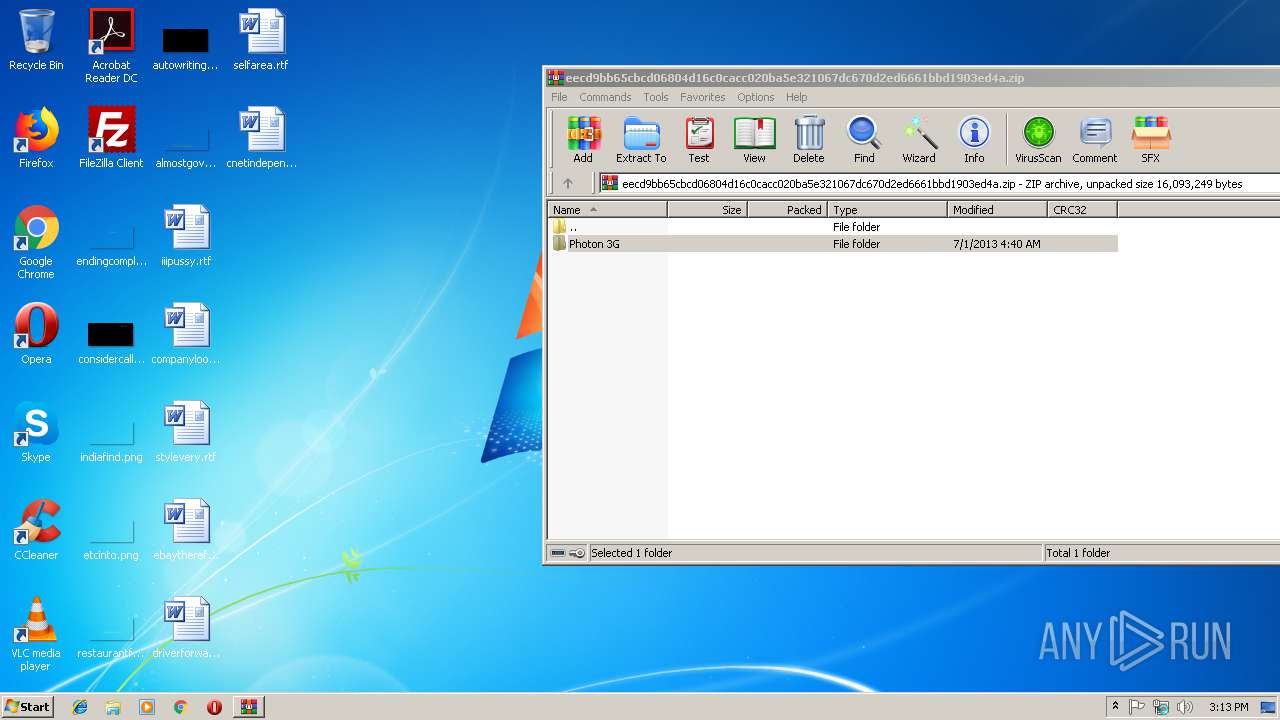Screen dimensions: 1280x720
Task: Select the selfarea.rtf desktop file
Action: pos(261,41)
